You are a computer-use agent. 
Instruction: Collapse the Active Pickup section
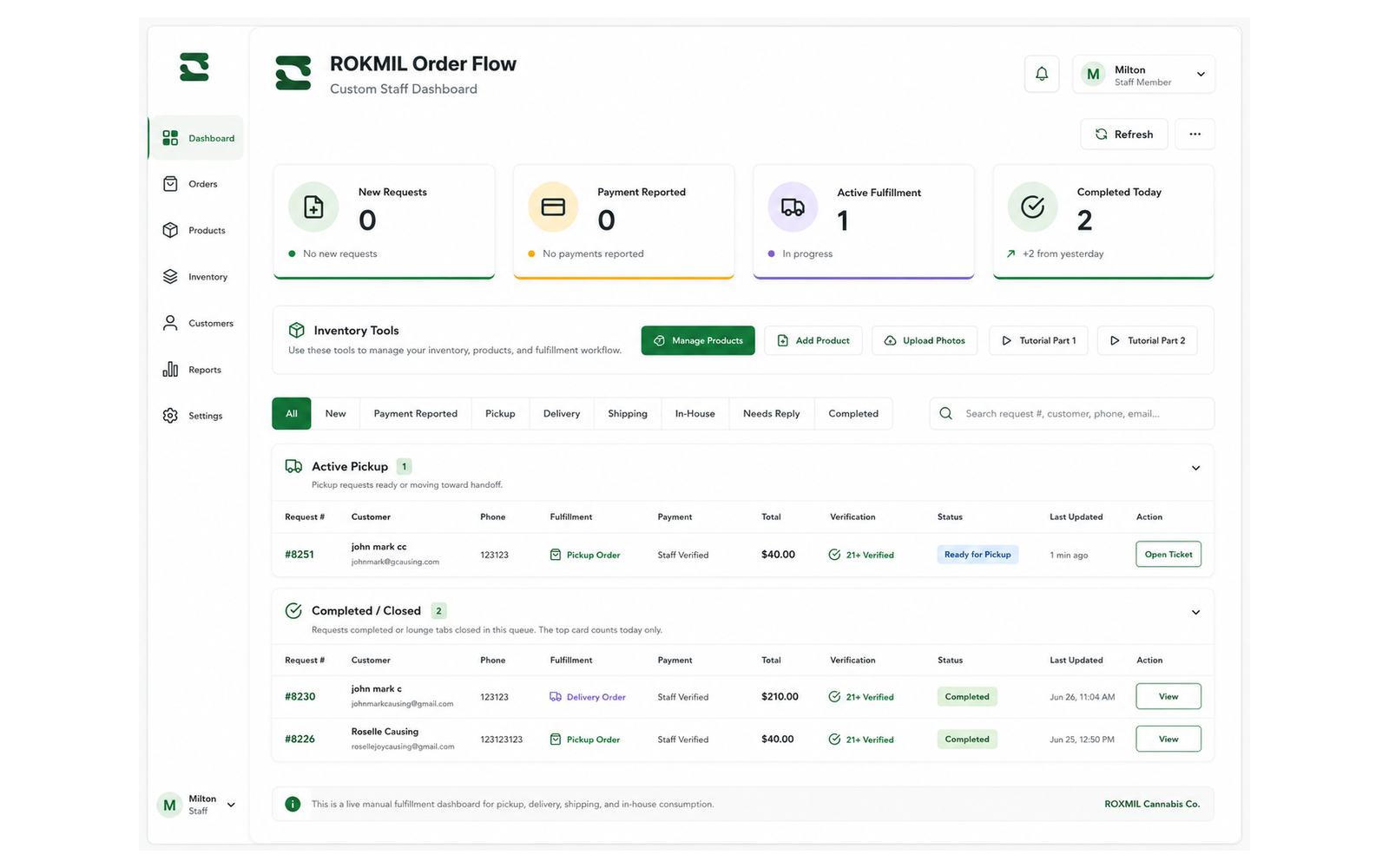(x=1195, y=468)
